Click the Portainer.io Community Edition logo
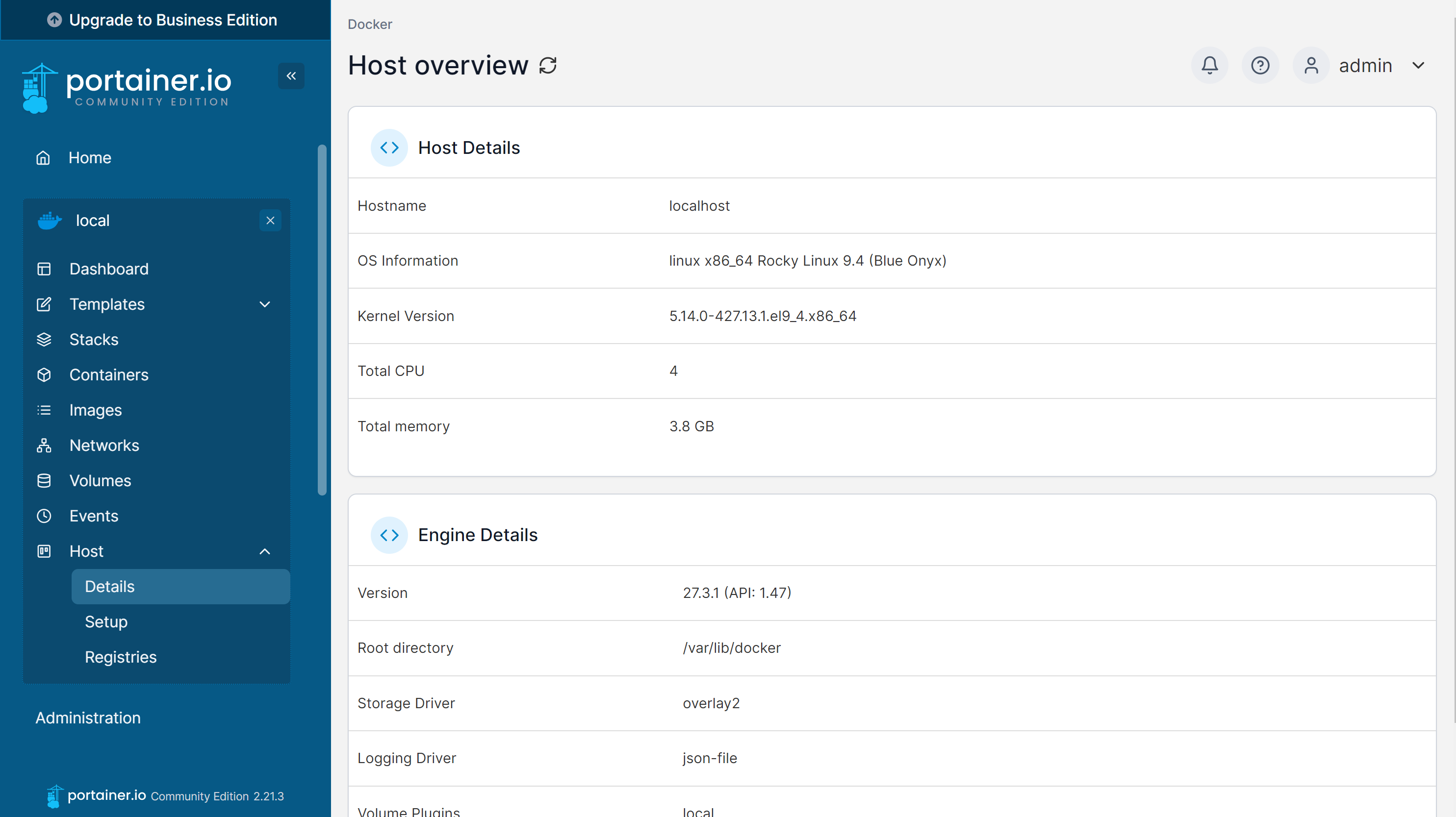Image resolution: width=1456 pixels, height=817 pixels. 127,88
